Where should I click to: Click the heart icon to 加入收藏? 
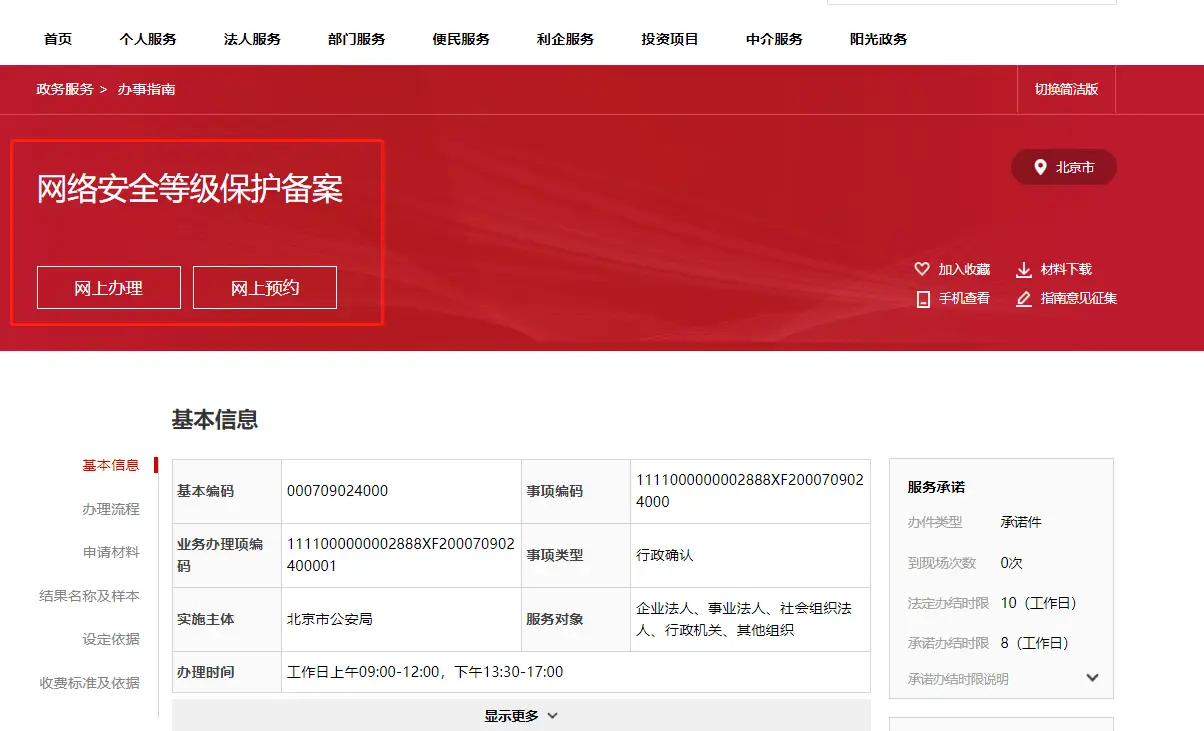(x=921, y=268)
